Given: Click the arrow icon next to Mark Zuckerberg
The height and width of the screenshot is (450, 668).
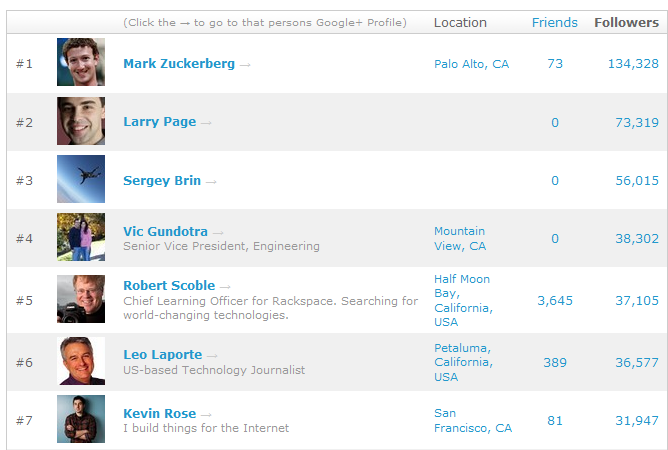Looking at the screenshot, I should (x=245, y=65).
